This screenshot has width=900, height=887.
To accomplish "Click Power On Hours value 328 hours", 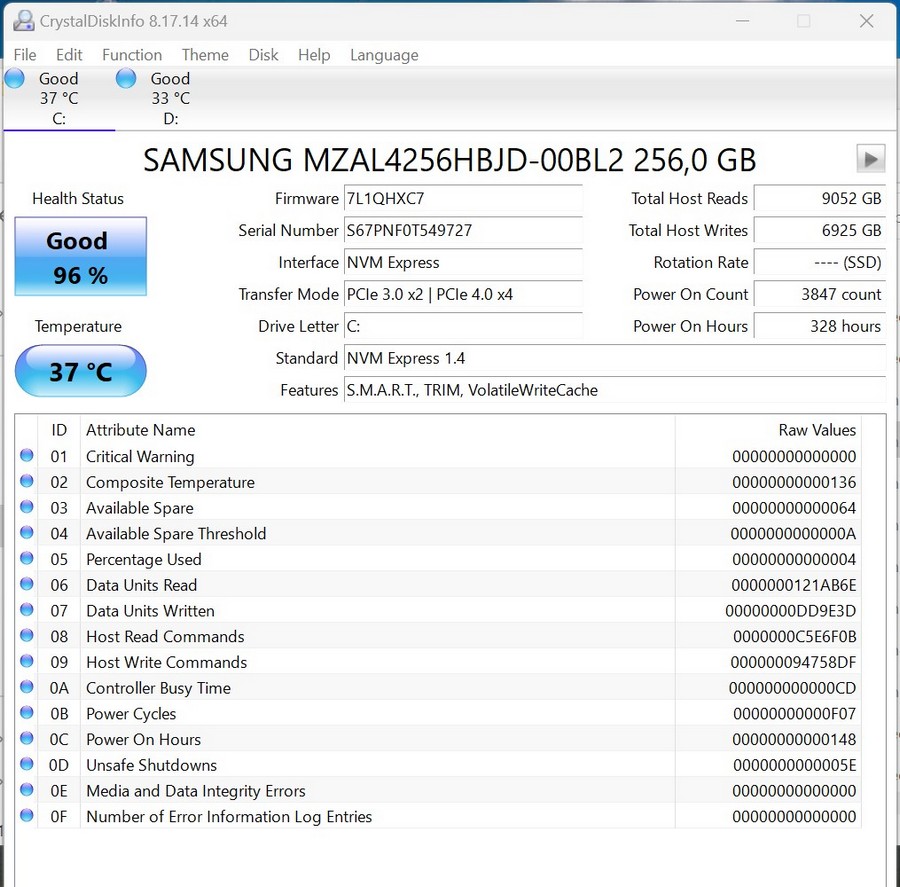I will point(820,326).
